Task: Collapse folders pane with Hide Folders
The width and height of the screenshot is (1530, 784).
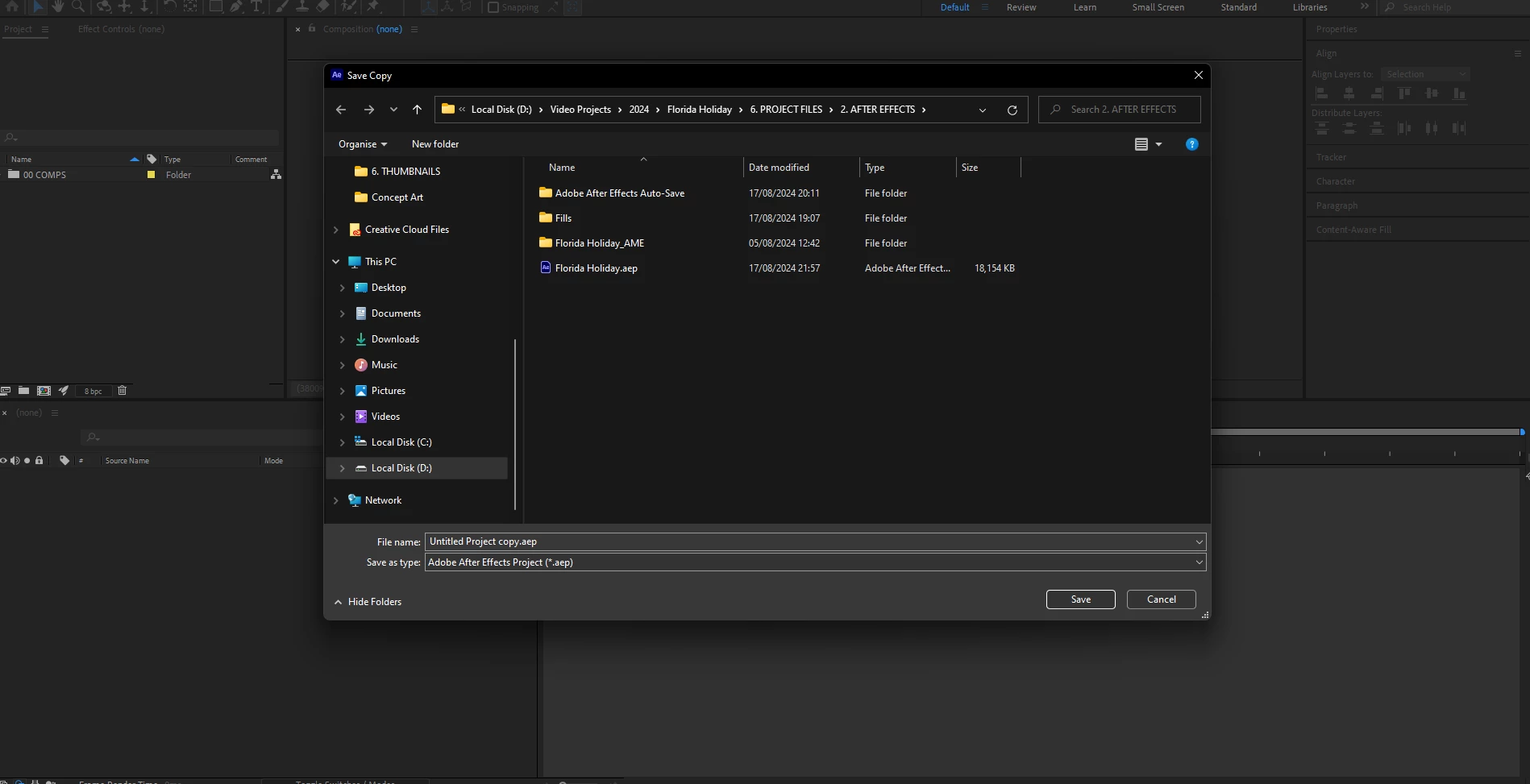Action: (368, 602)
